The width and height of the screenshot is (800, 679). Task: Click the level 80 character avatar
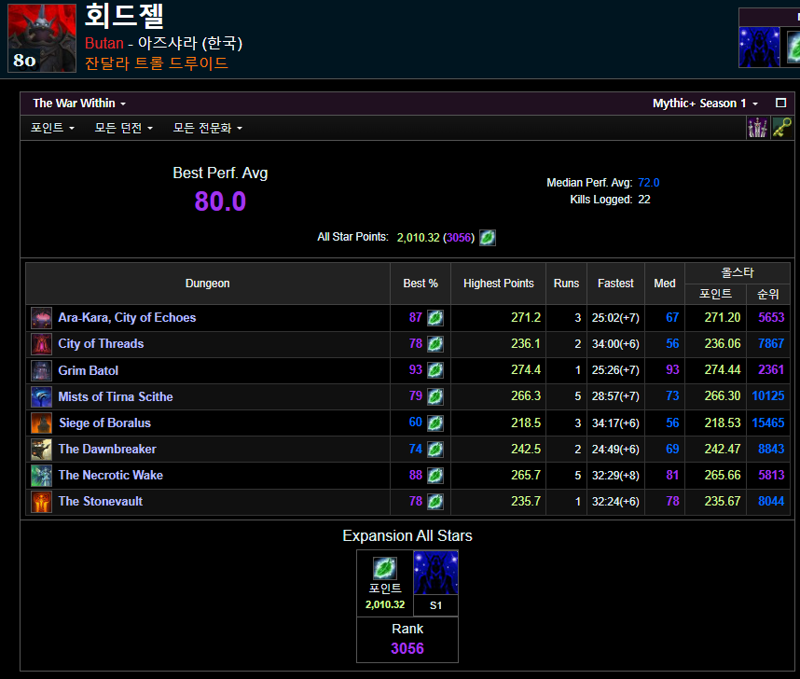point(42,38)
